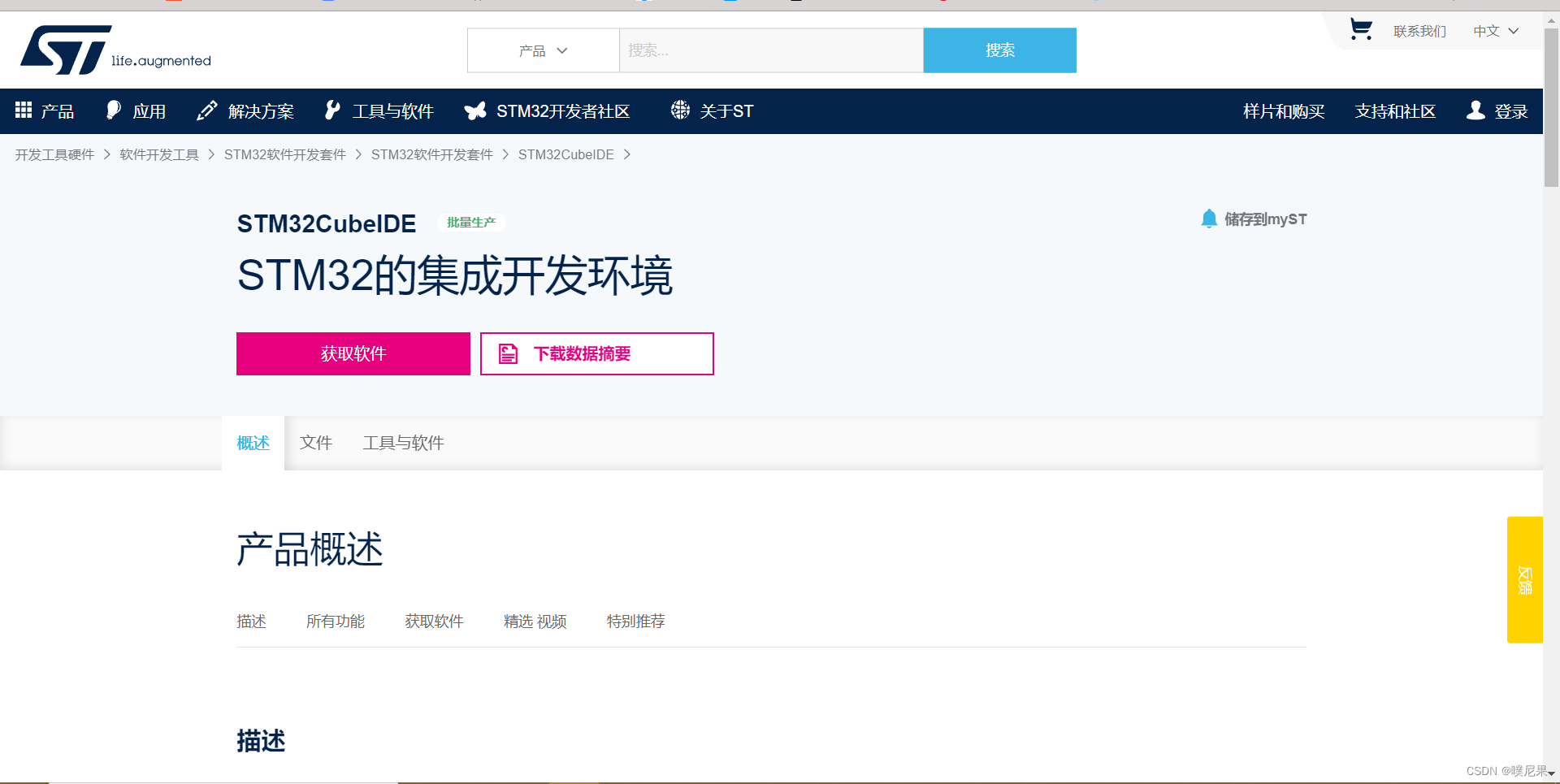1560x784 pixels.
Task: Click the bell icon to save to myST
Action: tap(1208, 219)
